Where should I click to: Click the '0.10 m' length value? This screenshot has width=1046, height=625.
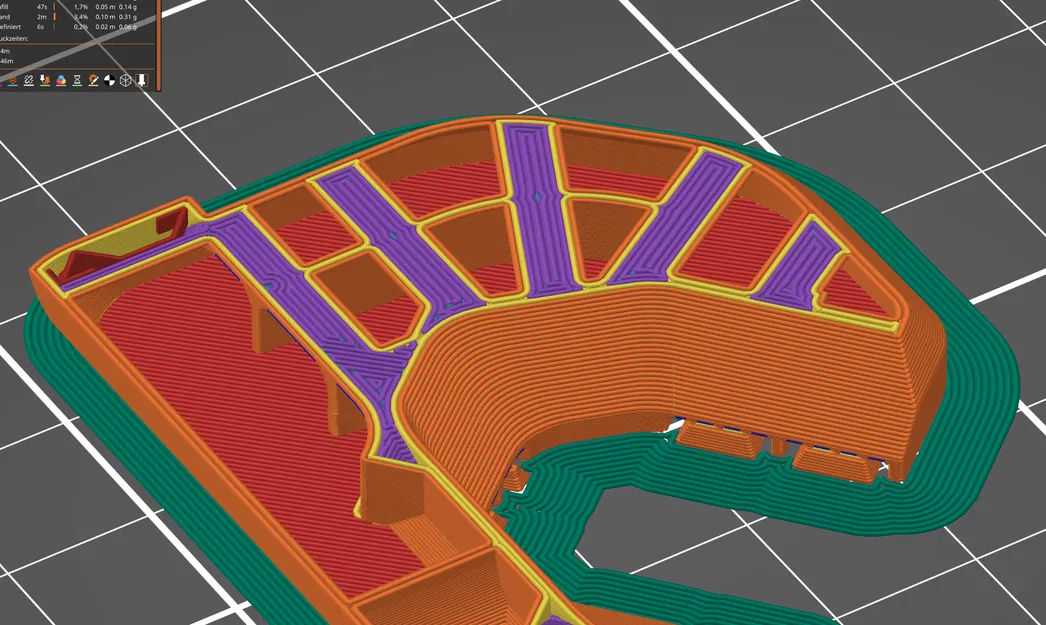click(x=105, y=17)
